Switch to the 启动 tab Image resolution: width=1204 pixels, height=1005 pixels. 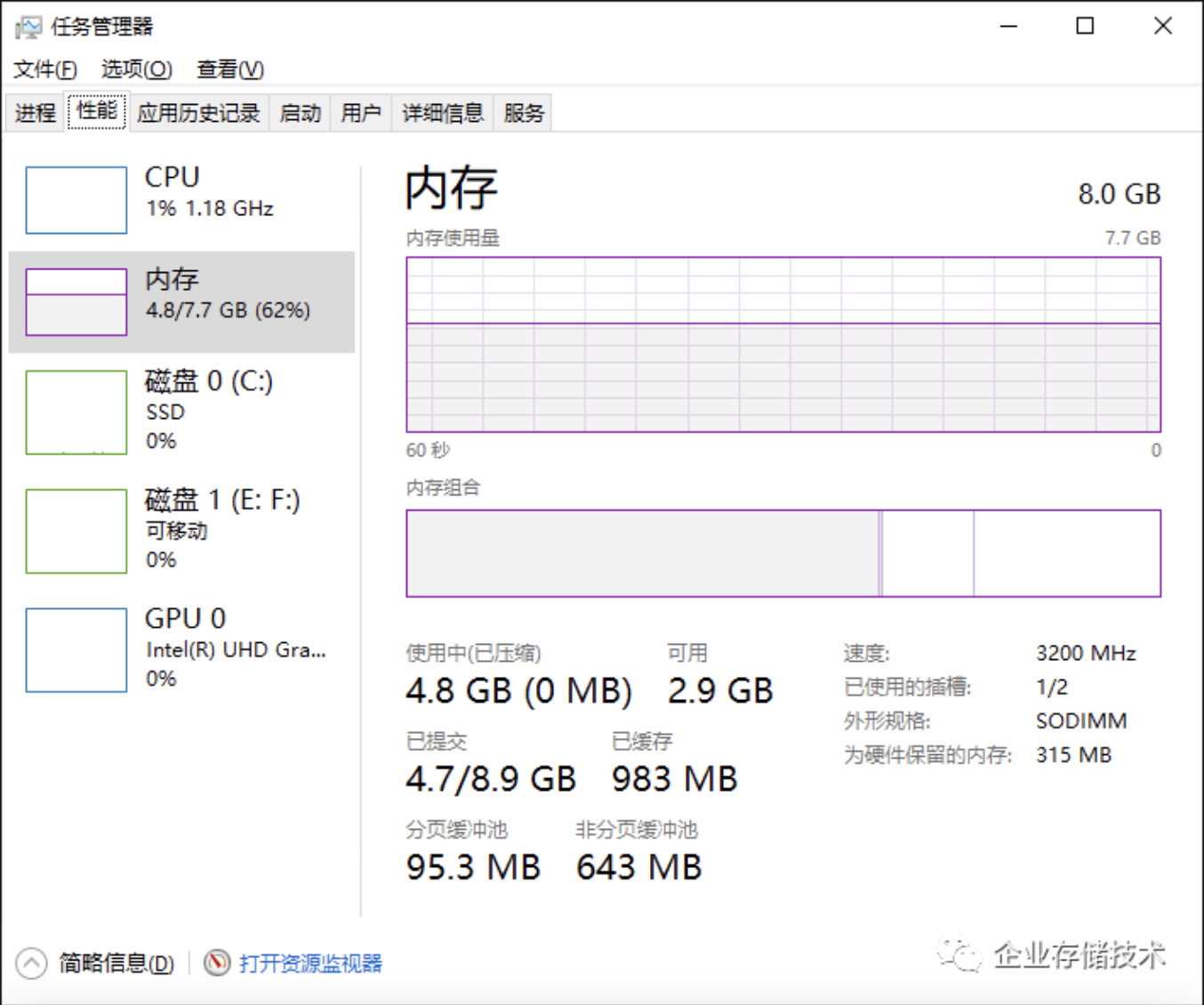coord(300,113)
